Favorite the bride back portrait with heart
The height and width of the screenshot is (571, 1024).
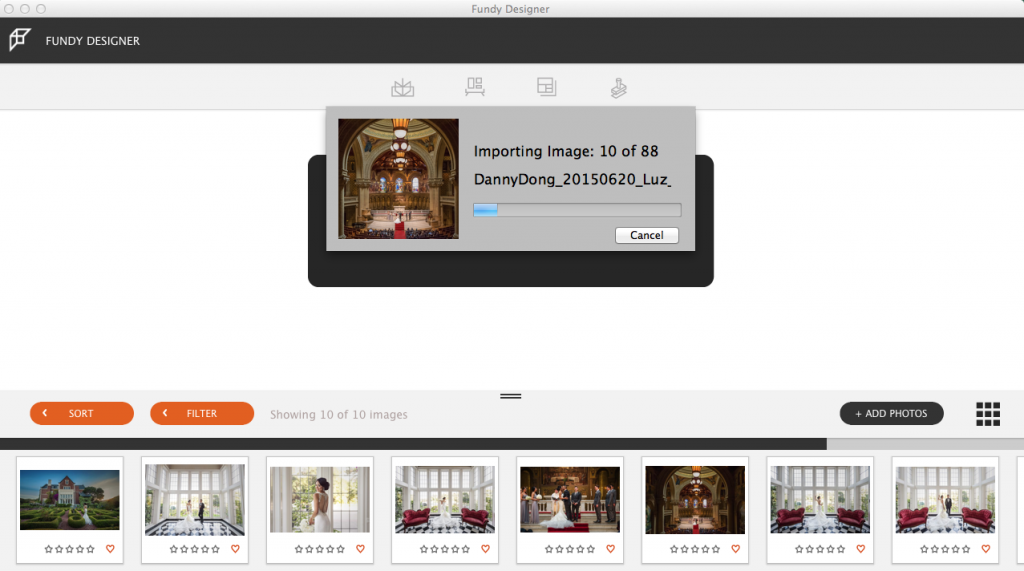pos(360,549)
